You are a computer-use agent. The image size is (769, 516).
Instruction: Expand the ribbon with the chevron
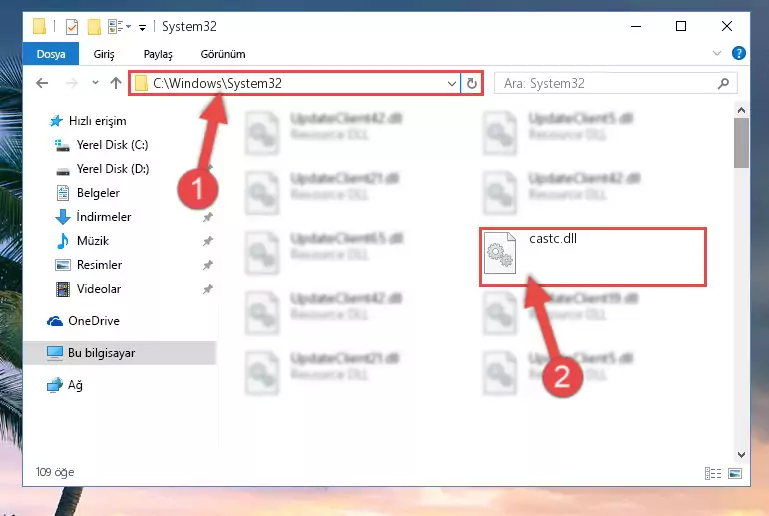(x=717, y=53)
